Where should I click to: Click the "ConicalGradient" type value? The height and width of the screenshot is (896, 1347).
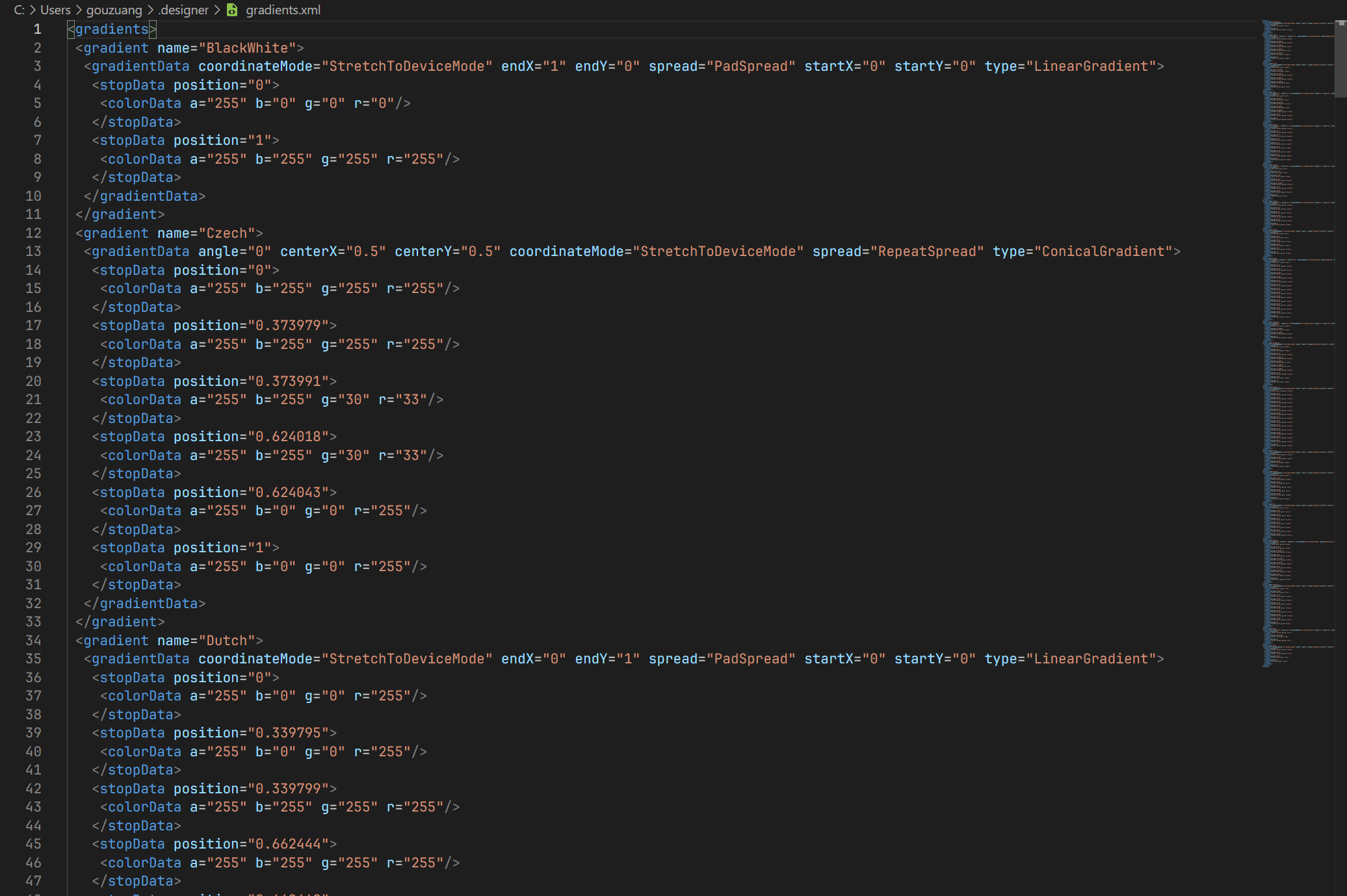(1103, 251)
